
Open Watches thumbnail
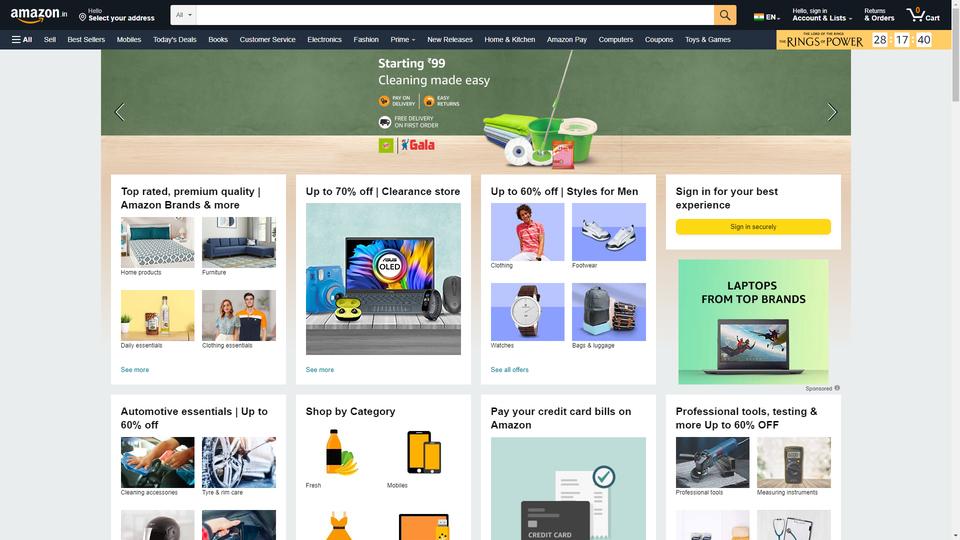527,312
